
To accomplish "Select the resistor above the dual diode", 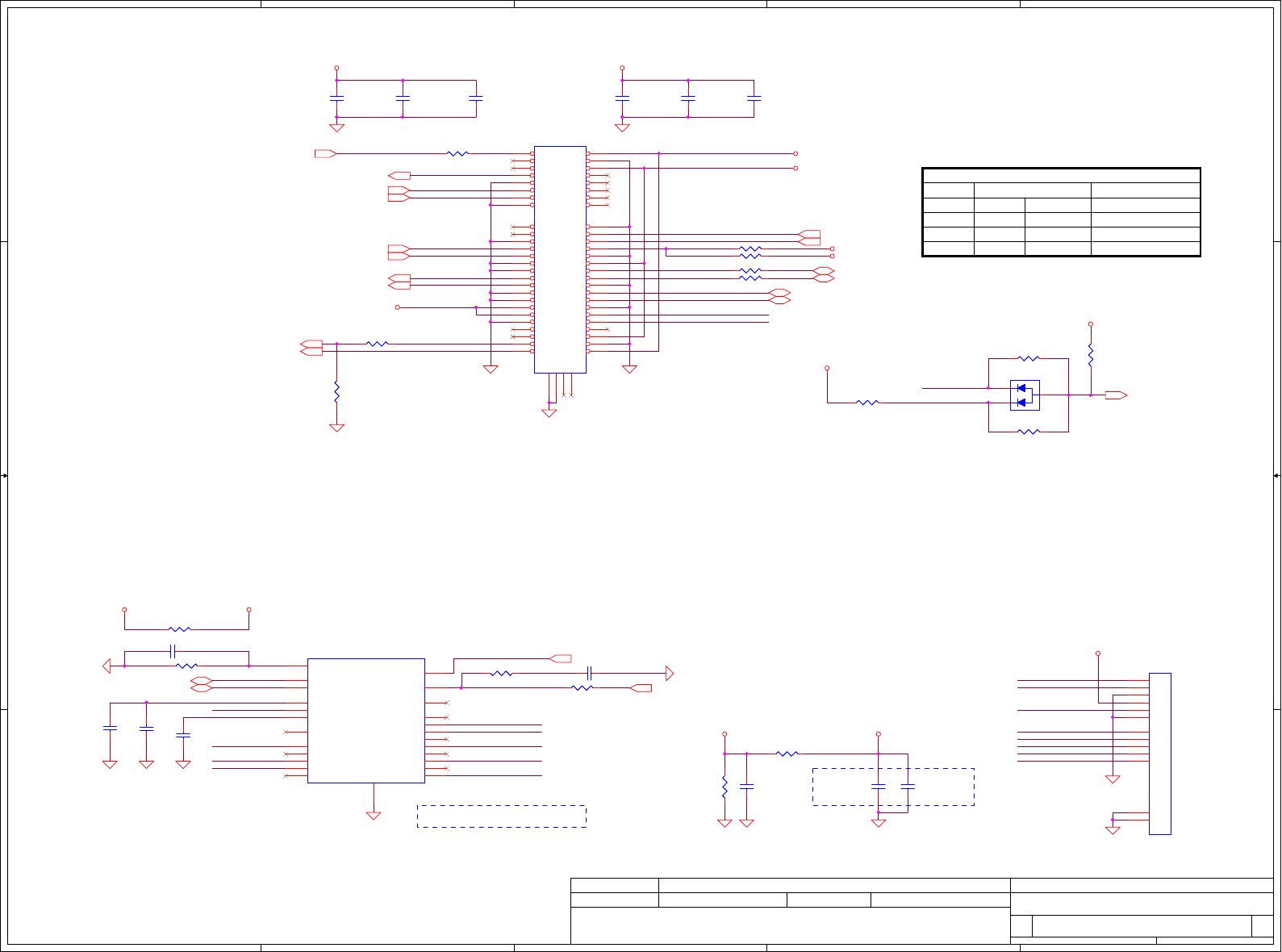I will pyautogui.click(x=1029, y=358).
